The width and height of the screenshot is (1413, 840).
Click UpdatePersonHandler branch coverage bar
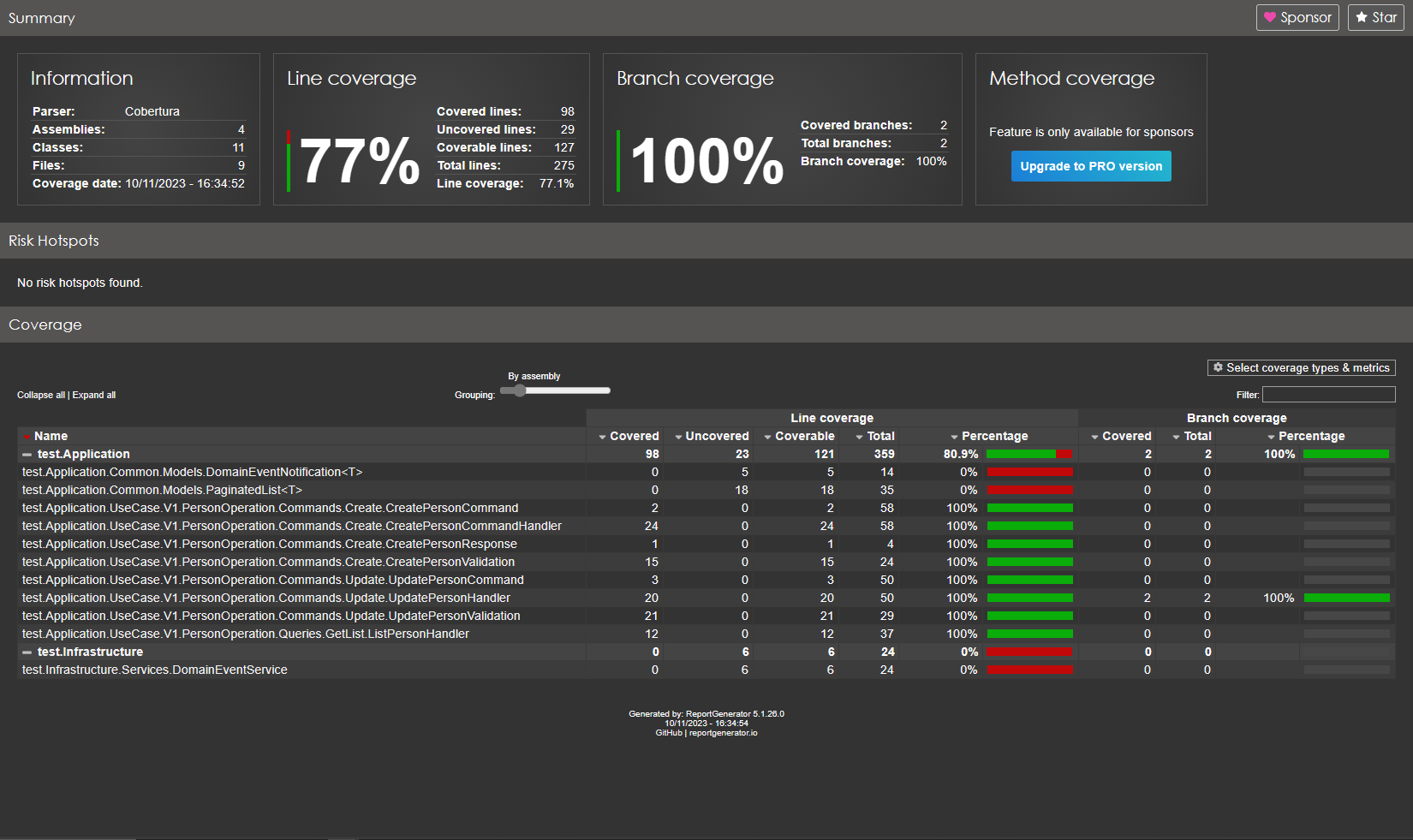coord(1346,598)
